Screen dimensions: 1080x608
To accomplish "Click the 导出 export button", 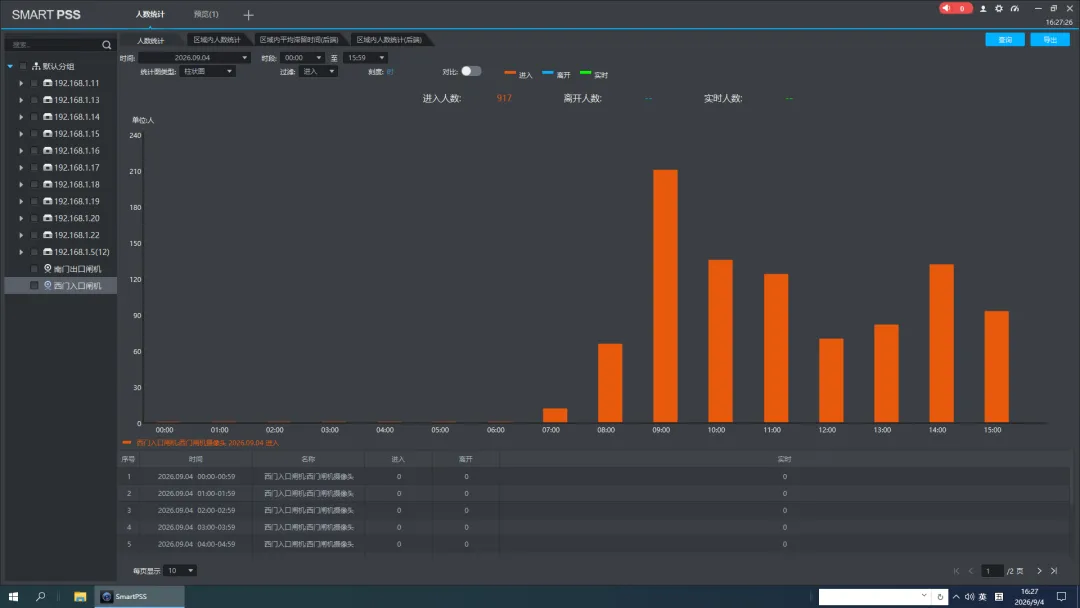I will tap(1050, 40).
